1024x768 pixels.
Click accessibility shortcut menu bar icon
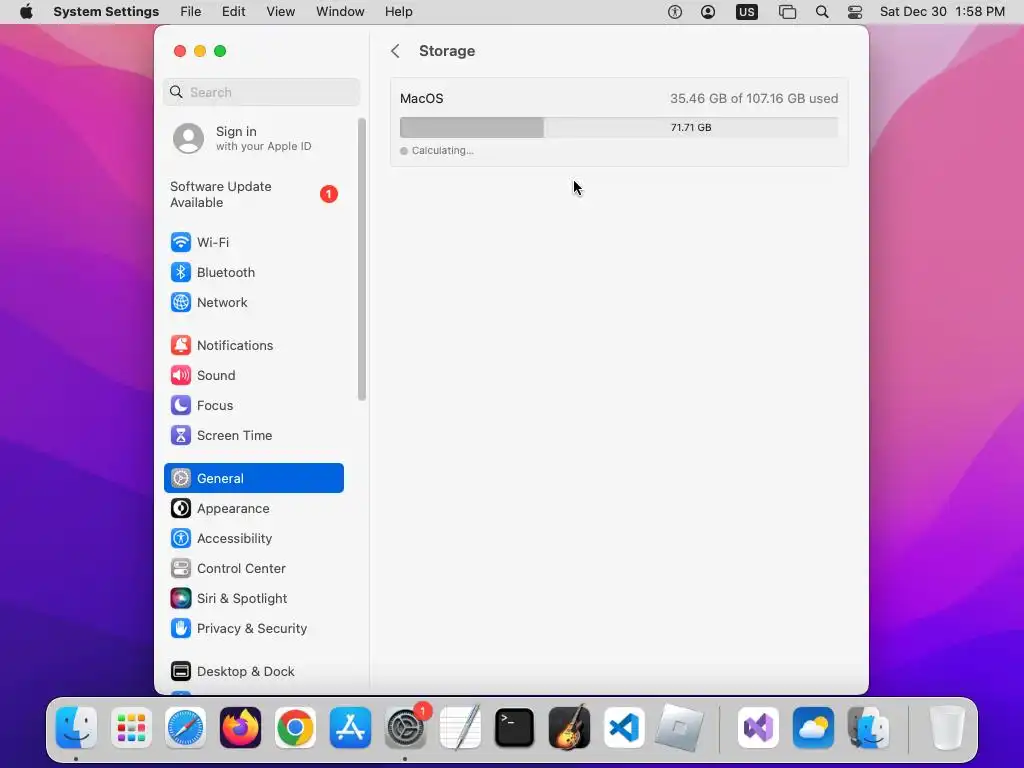point(675,12)
